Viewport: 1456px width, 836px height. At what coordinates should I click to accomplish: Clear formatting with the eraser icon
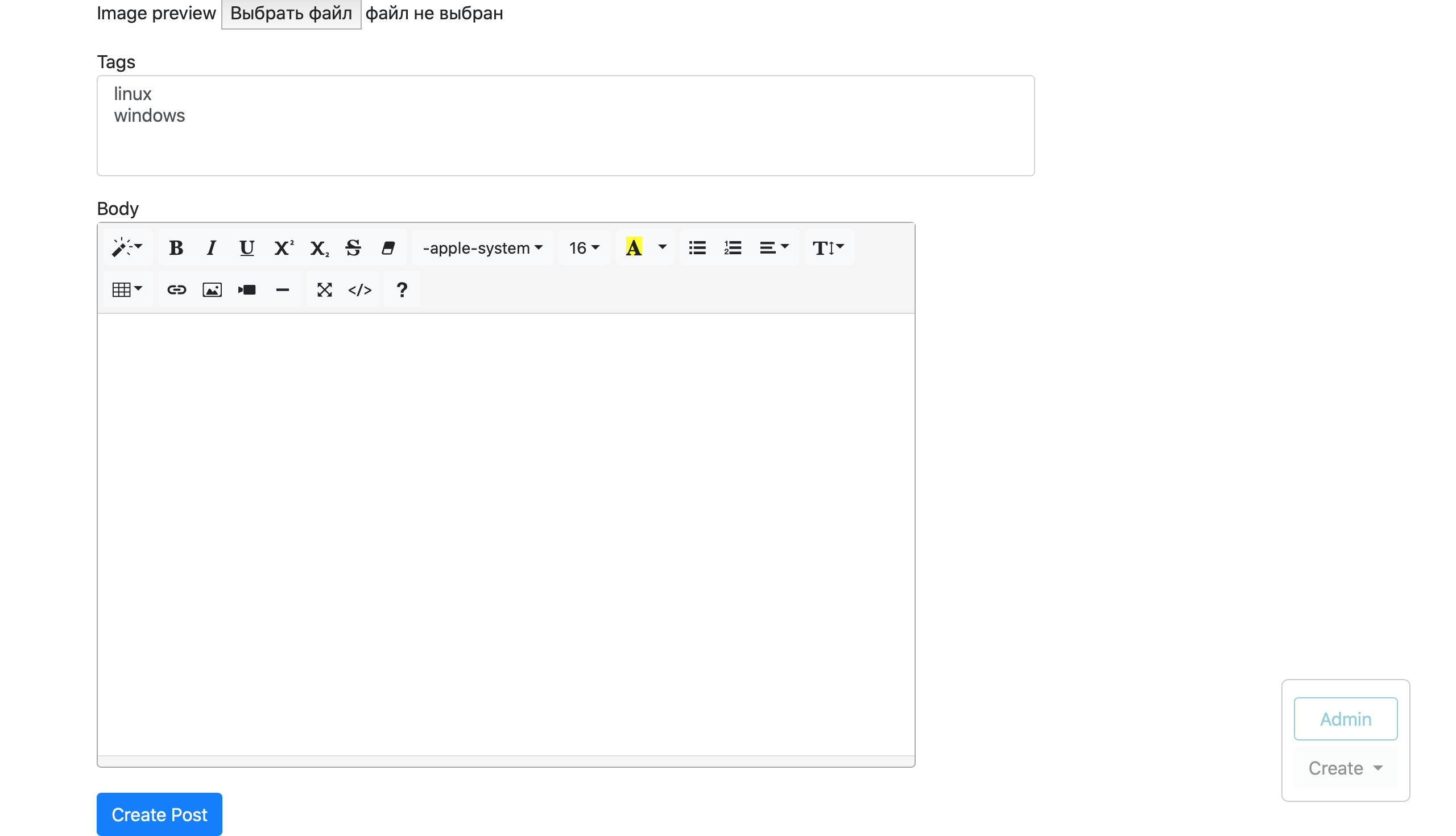[x=388, y=247]
